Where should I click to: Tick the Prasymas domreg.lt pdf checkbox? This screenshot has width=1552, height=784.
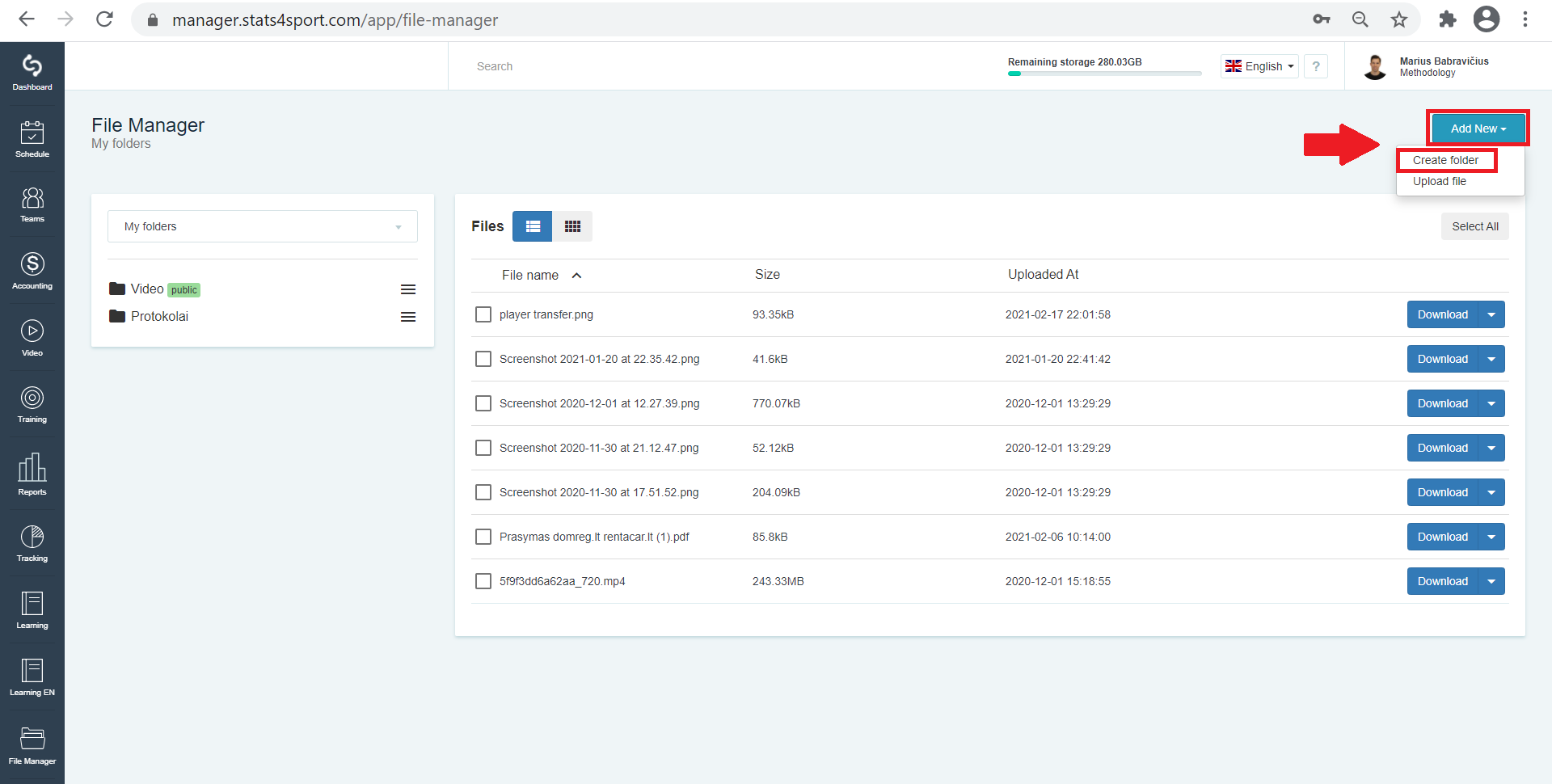(483, 537)
